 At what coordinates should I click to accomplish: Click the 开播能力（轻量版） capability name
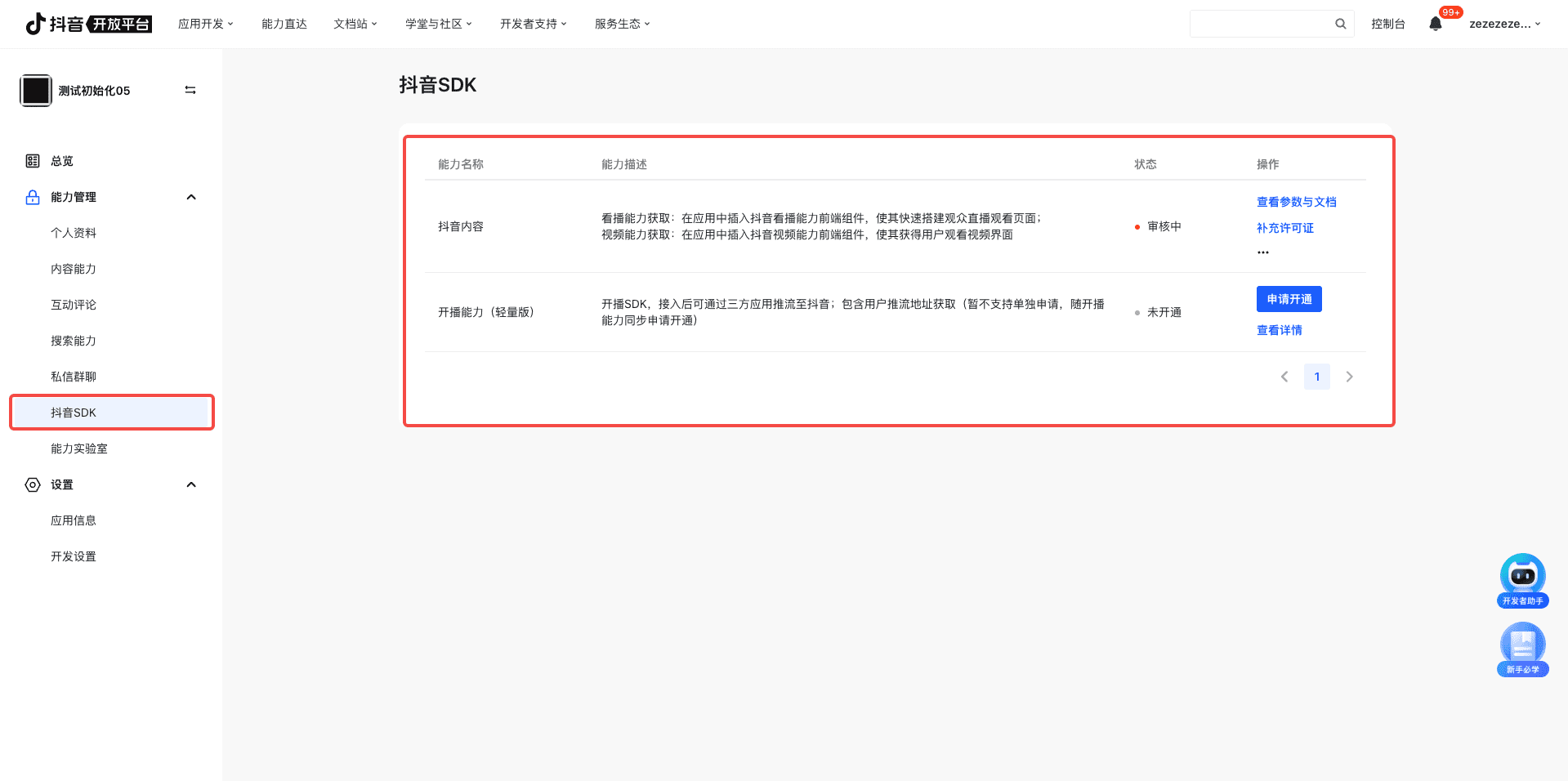point(486,312)
